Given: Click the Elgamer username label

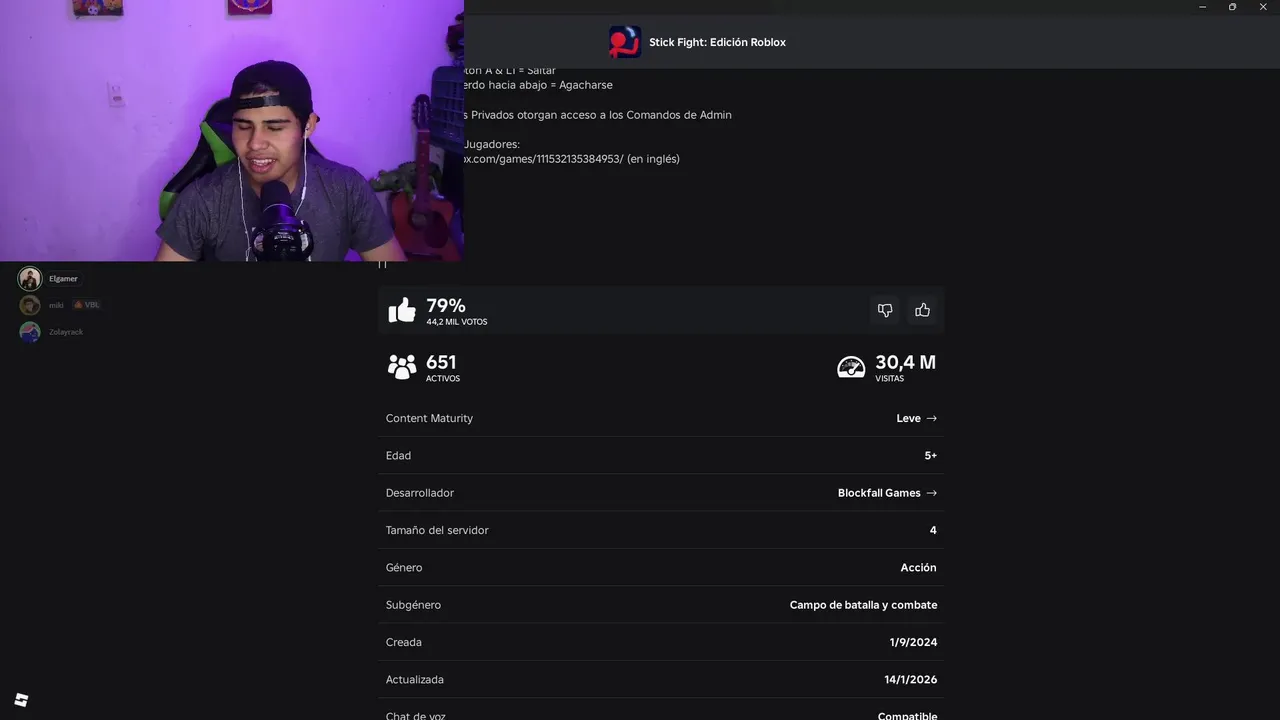Looking at the screenshot, I should point(63,279).
